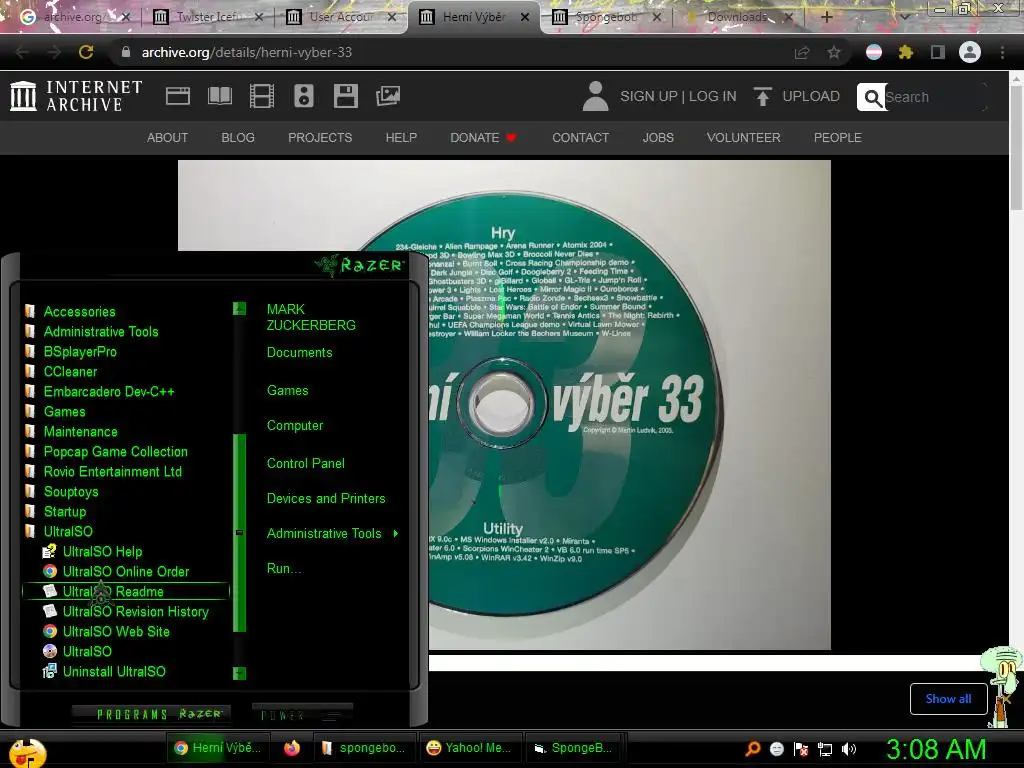This screenshot has width=1024, height=768.
Task: Open Documents from the start menu
Action: (x=299, y=353)
